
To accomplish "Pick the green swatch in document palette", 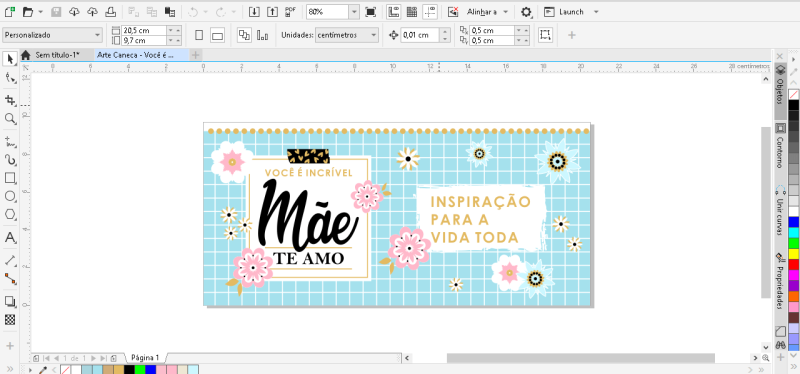I will click(140, 369).
